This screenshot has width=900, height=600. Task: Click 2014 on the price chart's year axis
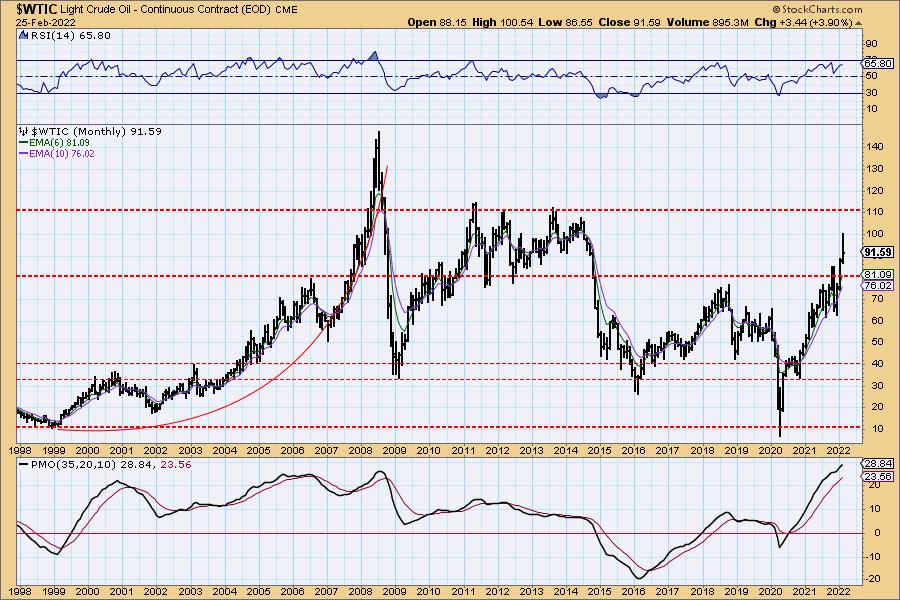point(565,451)
